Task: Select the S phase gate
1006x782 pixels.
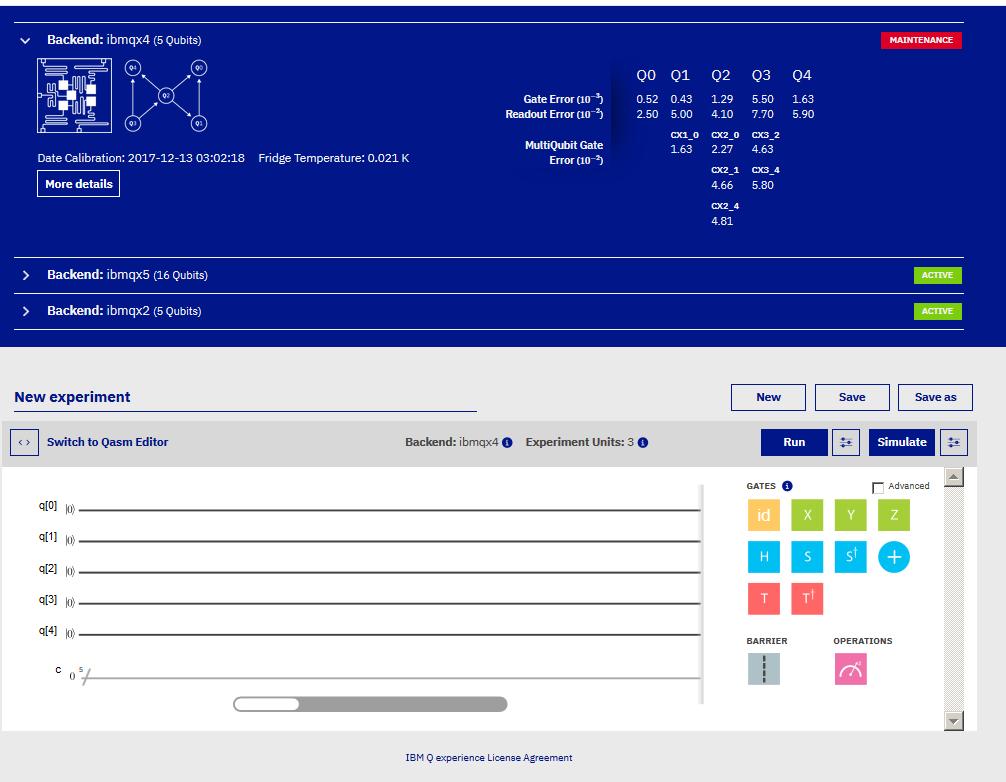Action: click(x=807, y=557)
